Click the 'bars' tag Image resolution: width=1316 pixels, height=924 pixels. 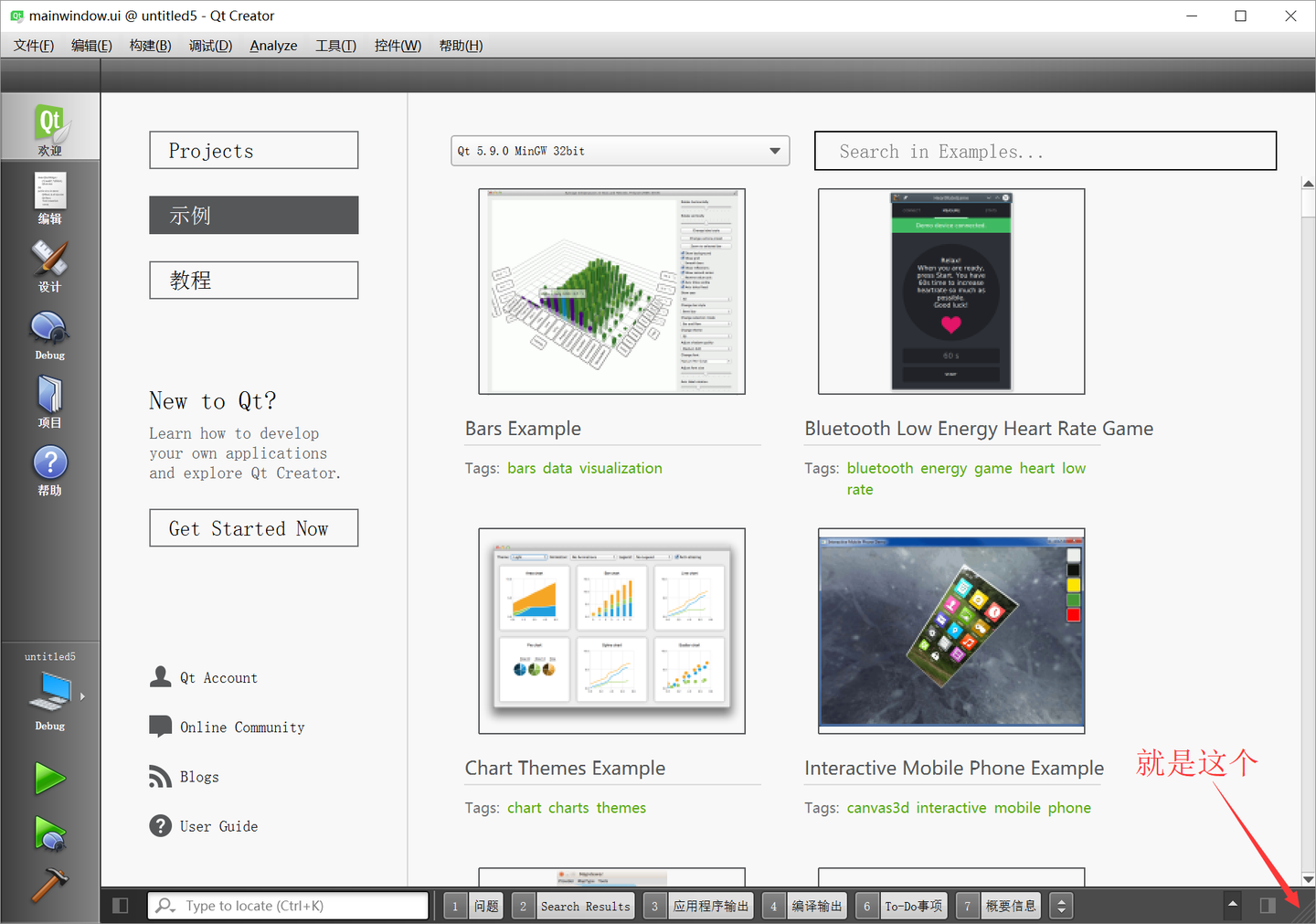pos(522,468)
